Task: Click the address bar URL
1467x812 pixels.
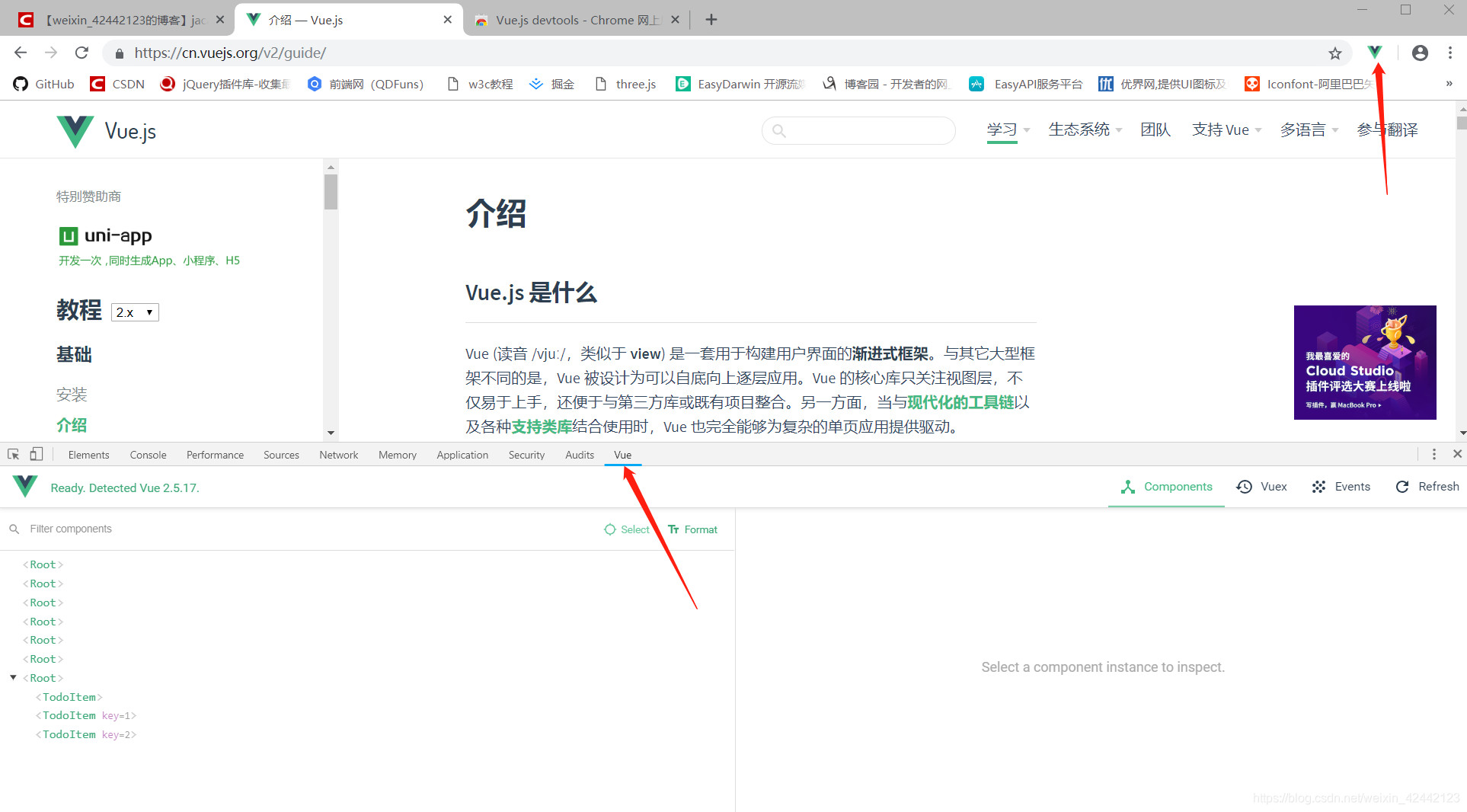Action: pyautogui.click(x=230, y=53)
